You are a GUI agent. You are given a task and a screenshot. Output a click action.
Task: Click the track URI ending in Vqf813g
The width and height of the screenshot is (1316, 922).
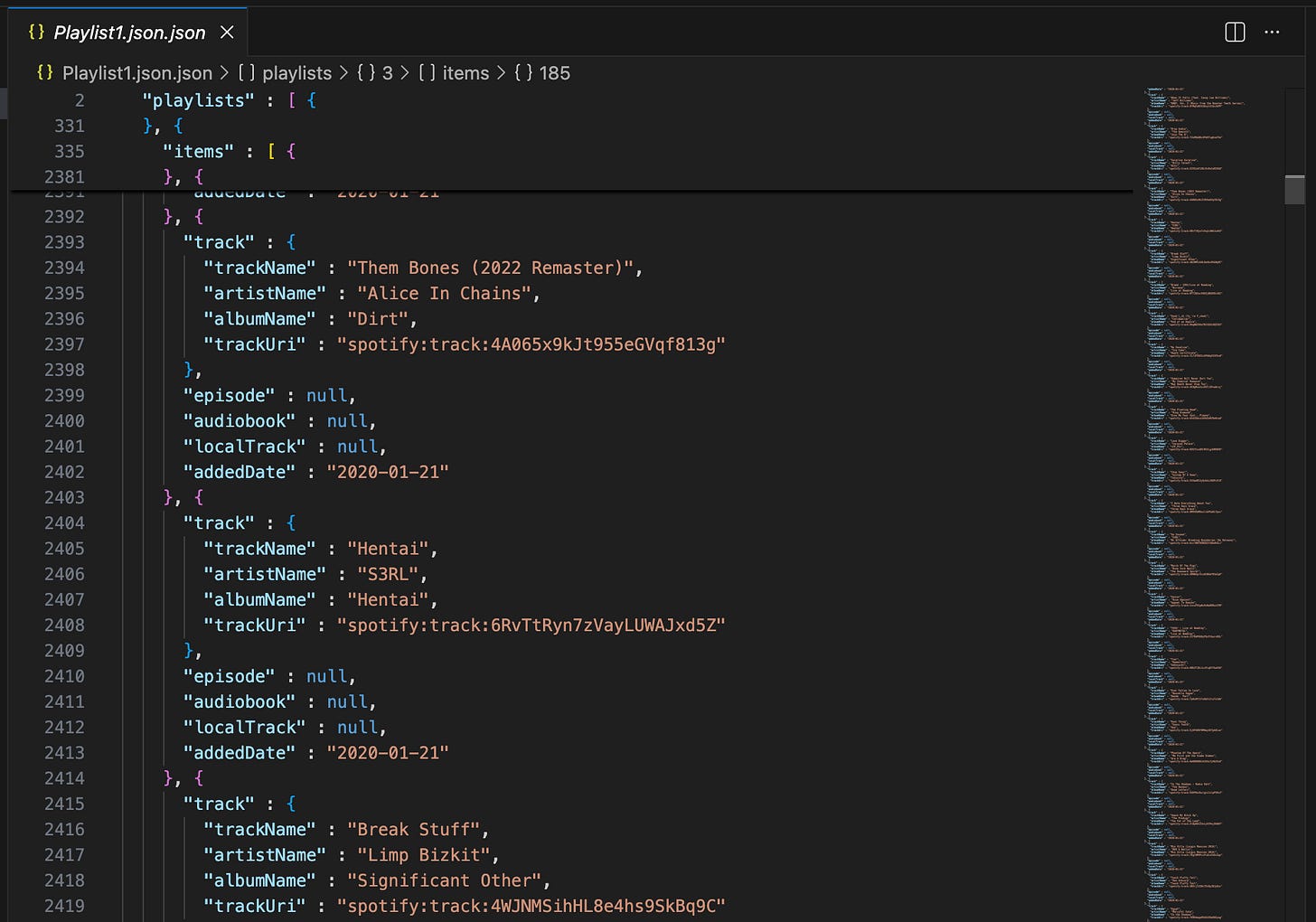[531, 344]
